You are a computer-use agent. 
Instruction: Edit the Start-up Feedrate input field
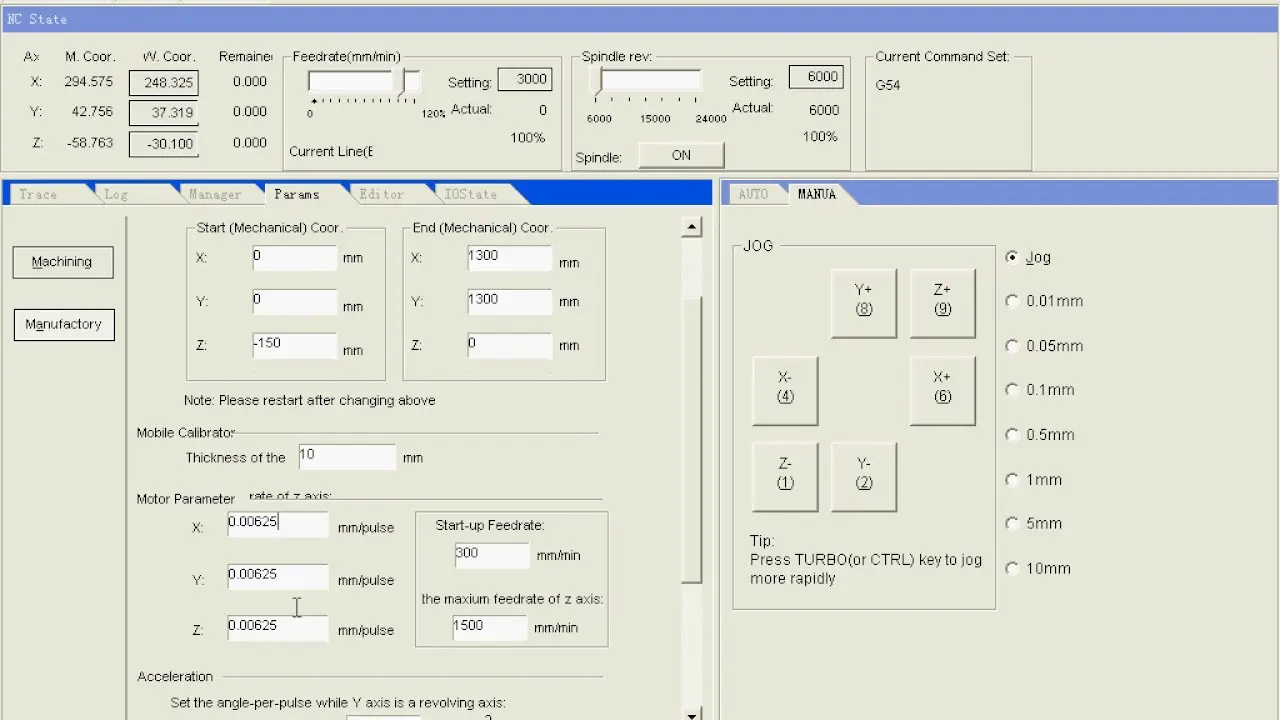pos(491,553)
